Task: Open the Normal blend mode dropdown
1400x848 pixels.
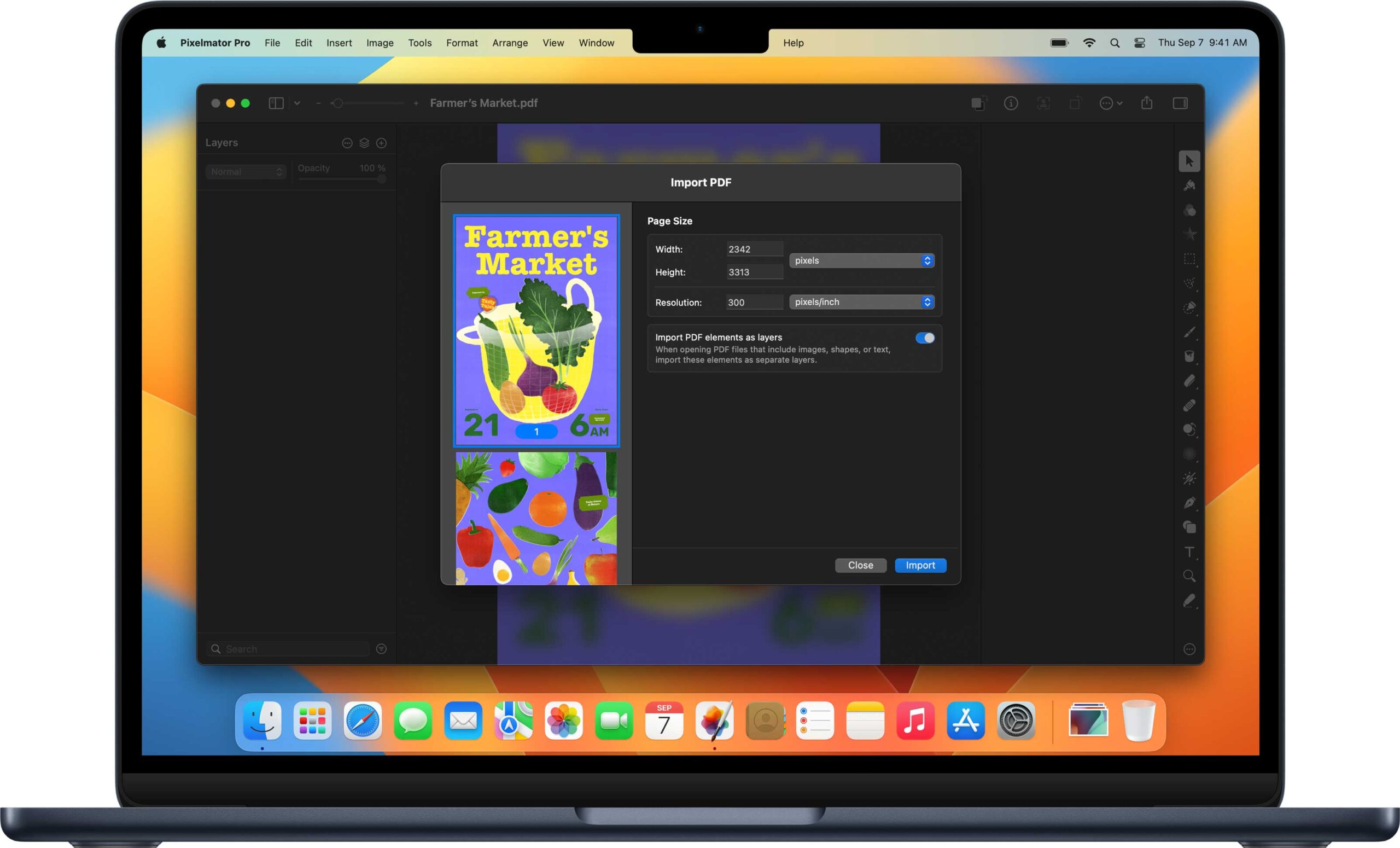Action: tap(246, 172)
